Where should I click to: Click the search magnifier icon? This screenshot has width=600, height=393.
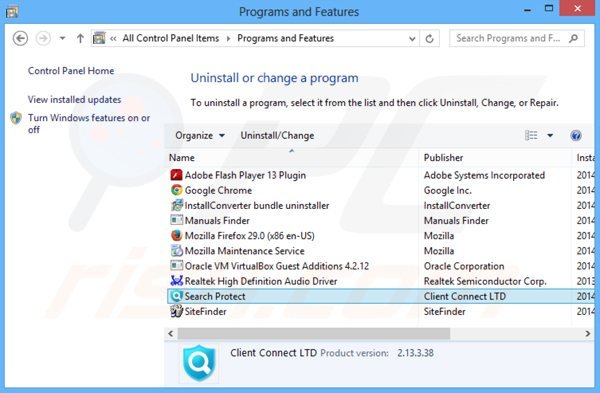pyautogui.click(x=573, y=38)
